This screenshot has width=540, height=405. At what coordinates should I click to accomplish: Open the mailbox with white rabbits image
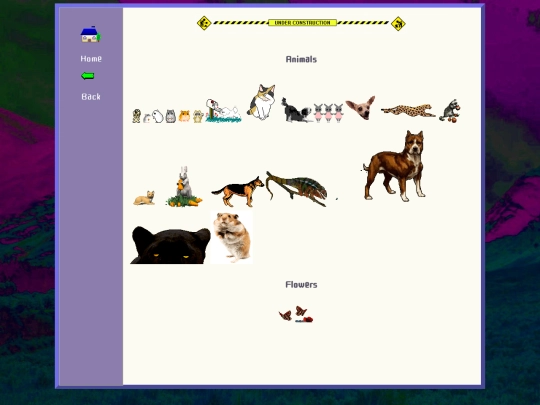(x=223, y=111)
